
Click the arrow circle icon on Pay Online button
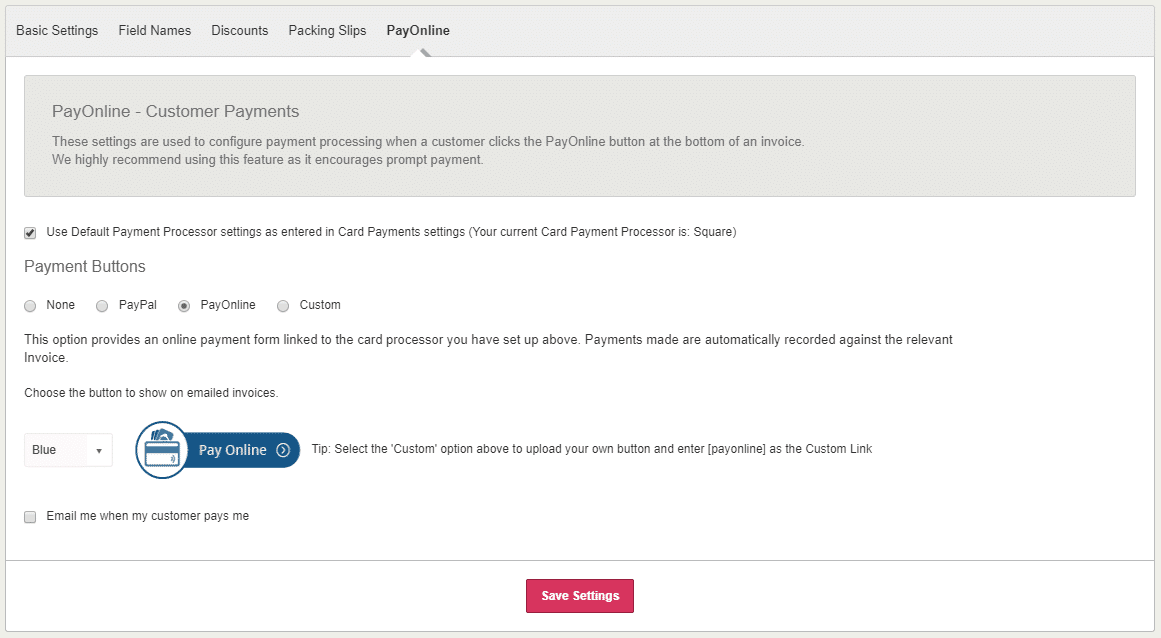(283, 450)
